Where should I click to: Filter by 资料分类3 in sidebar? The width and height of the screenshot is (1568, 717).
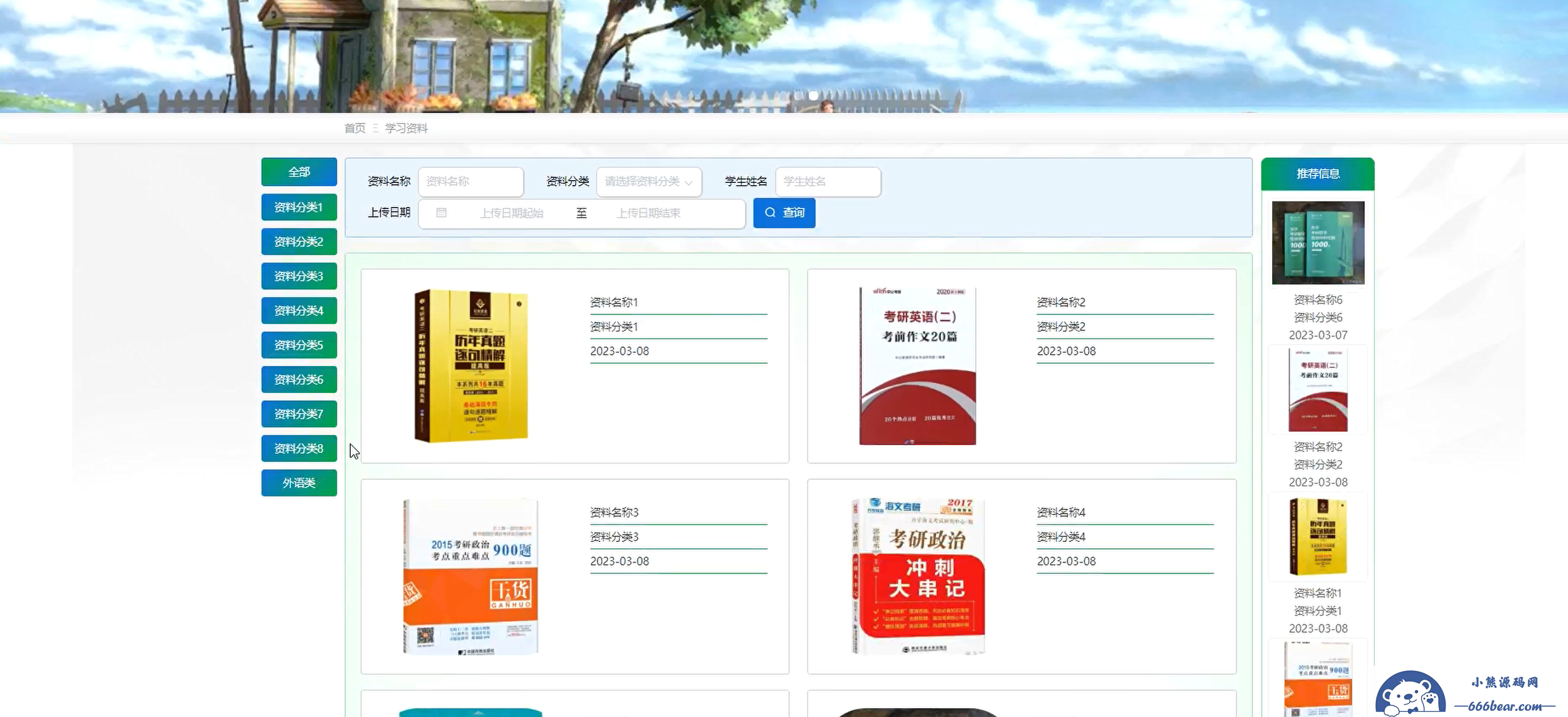coord(299,276)
